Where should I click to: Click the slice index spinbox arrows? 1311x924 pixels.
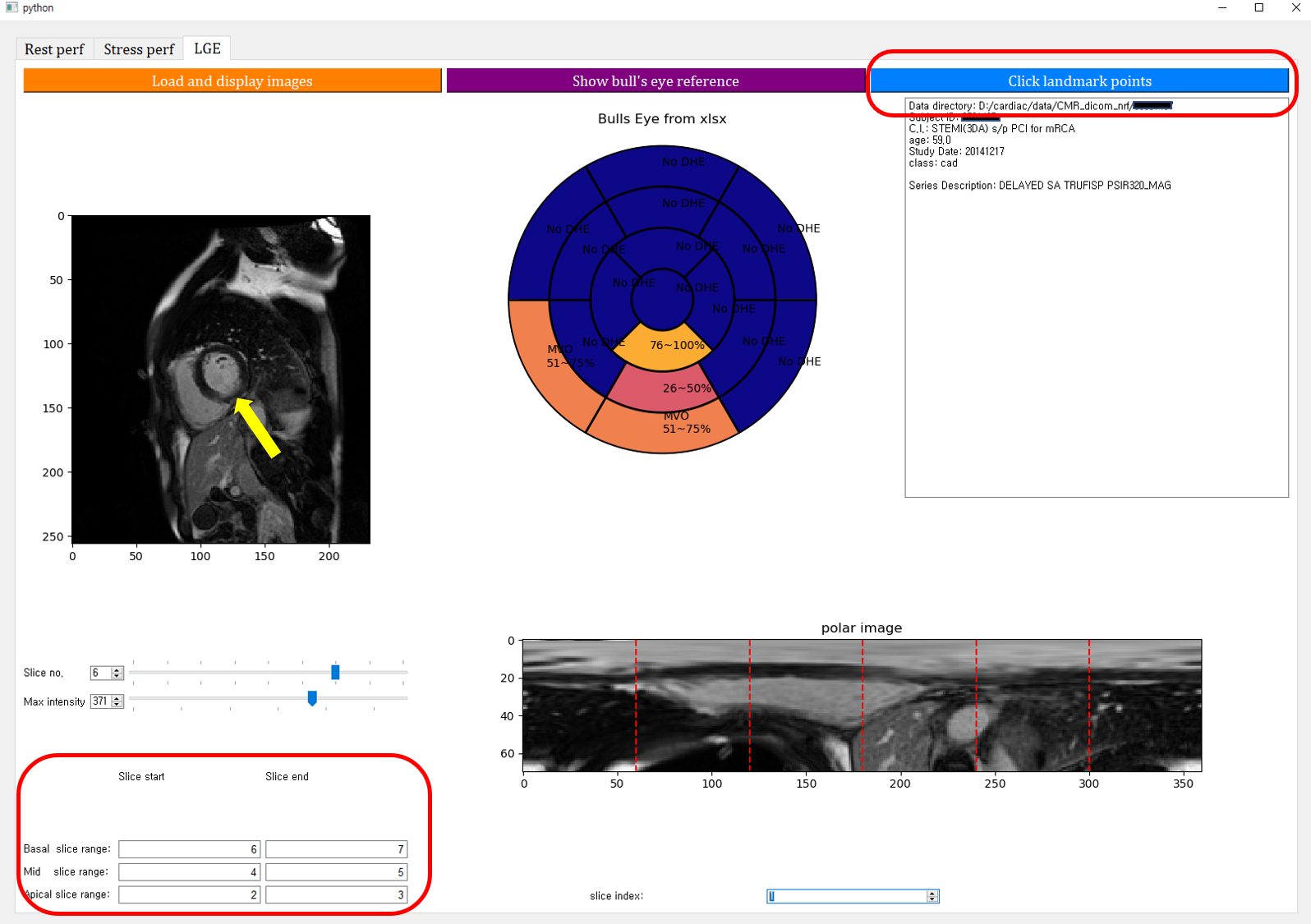932,896
